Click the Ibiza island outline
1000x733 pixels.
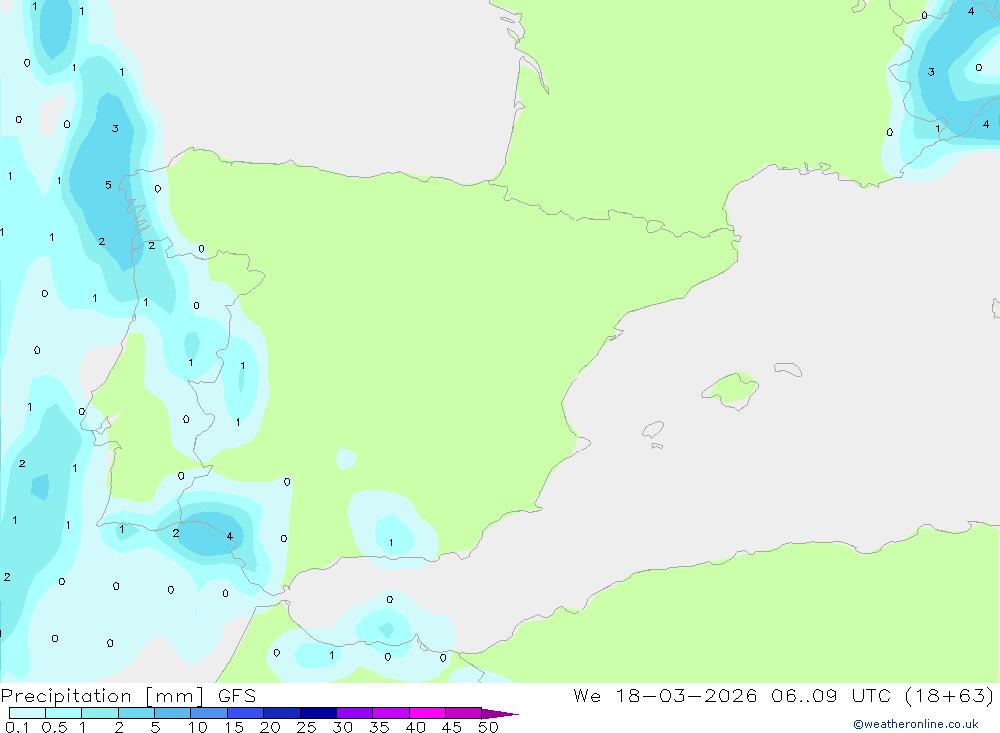pyautogui.click(x=653, y=429)
